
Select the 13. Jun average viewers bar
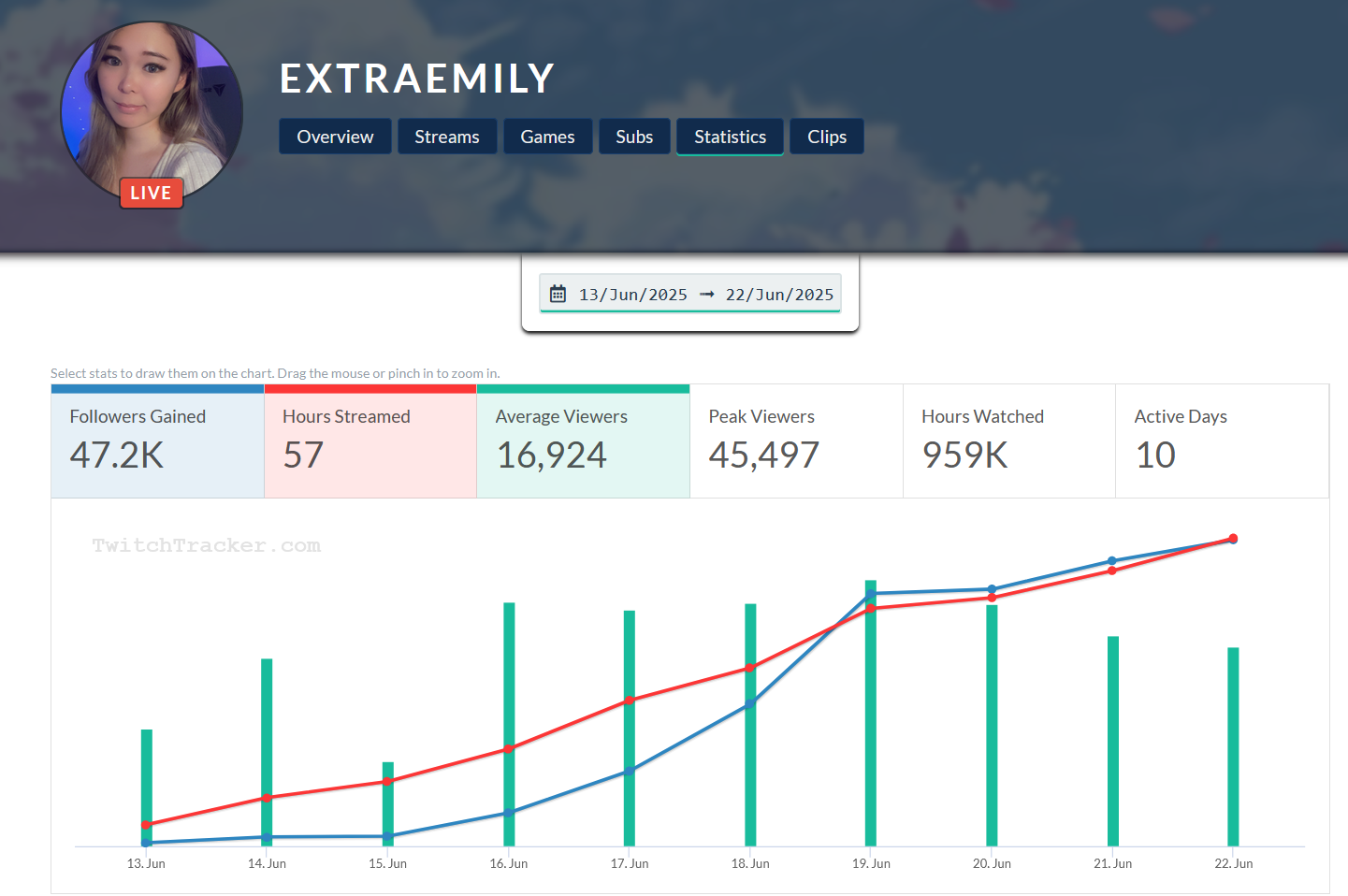147,788
